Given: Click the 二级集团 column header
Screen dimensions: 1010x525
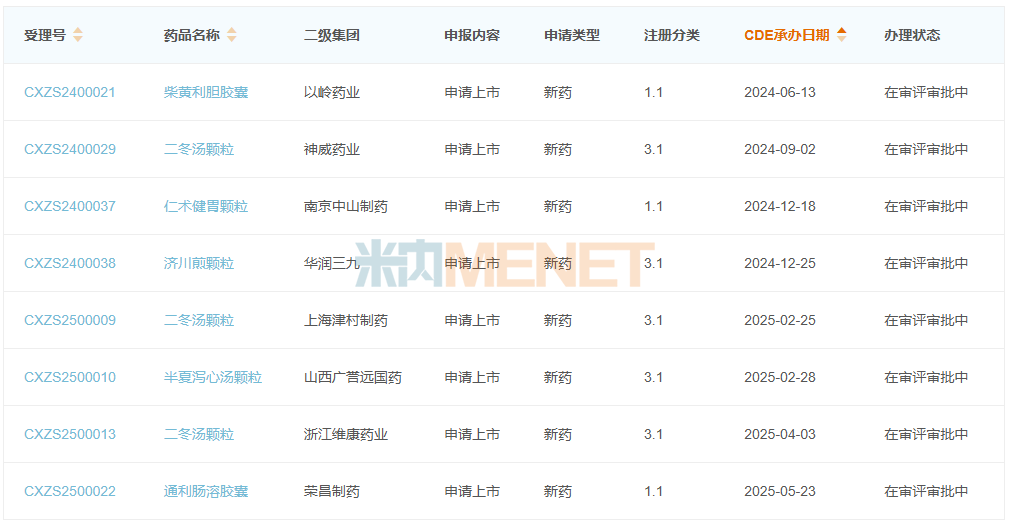Looking at the screenshot, I should pos(332,35).
